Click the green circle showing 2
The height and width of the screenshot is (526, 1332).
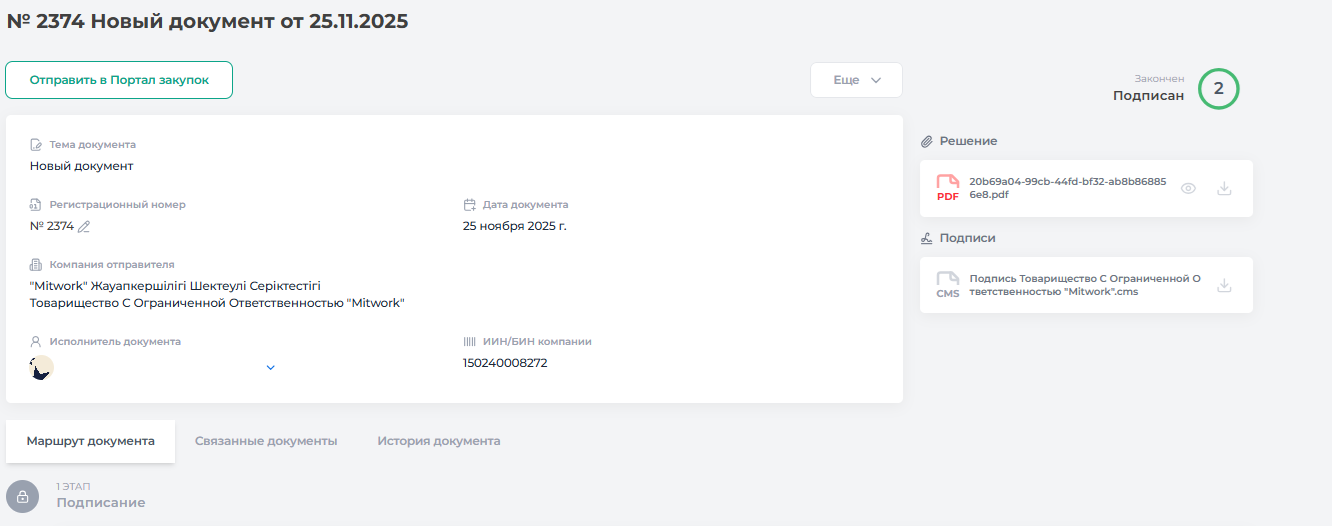(1218, 88)
